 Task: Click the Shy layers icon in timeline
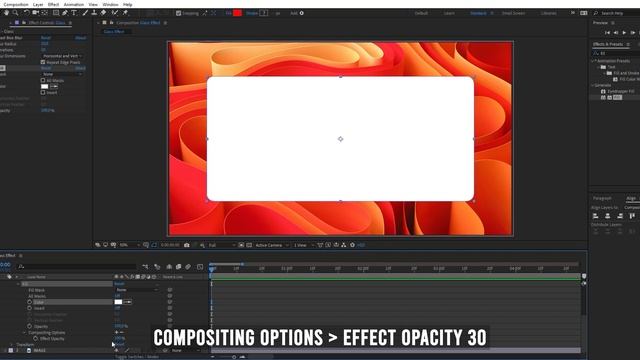169,267
